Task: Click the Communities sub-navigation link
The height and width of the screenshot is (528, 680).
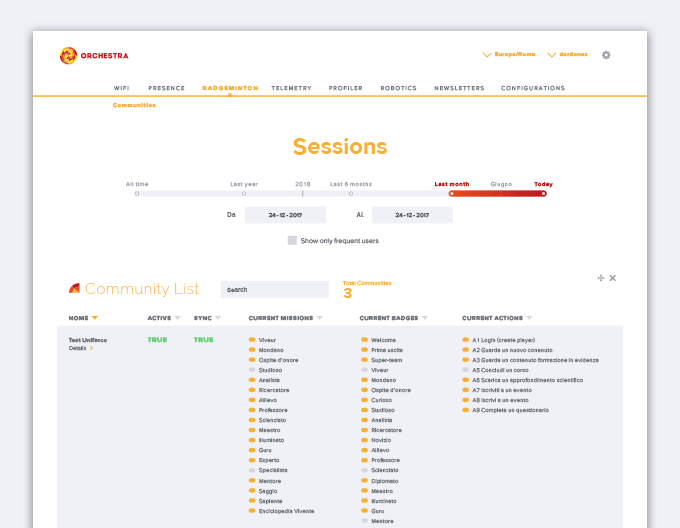Action: coord(134,105)
